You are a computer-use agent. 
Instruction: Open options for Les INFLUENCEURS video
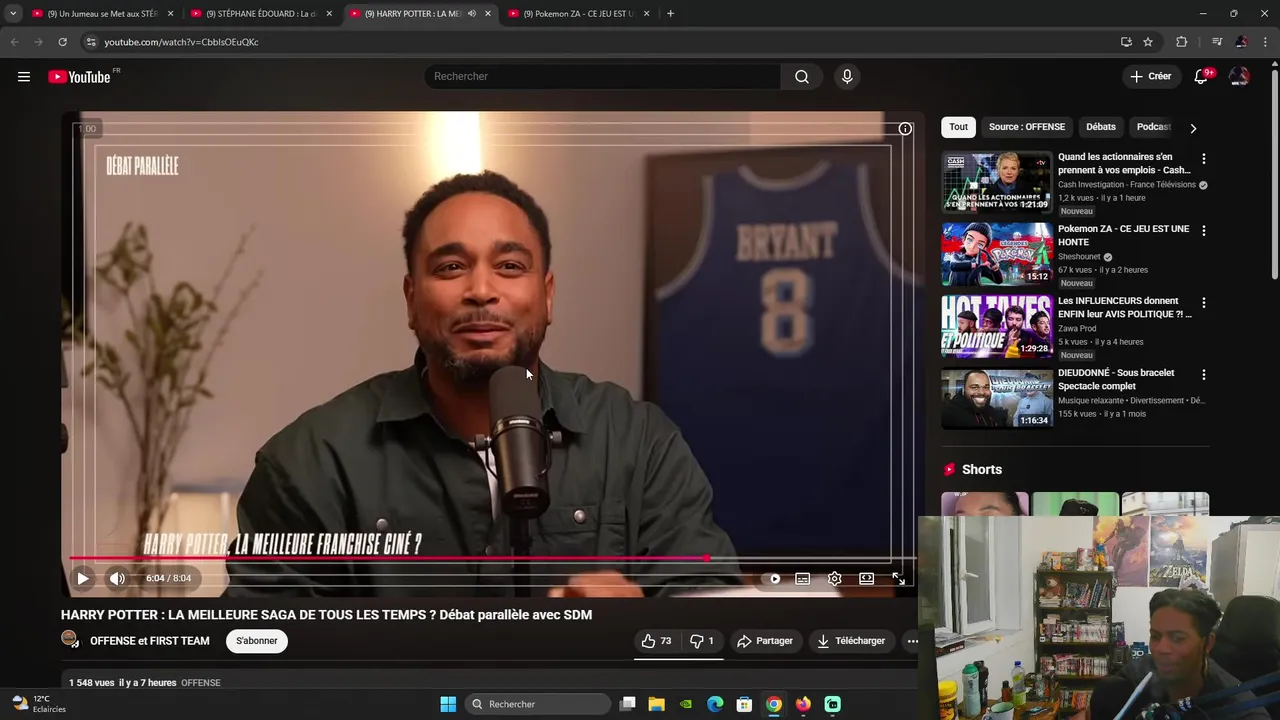(1203, 303)
